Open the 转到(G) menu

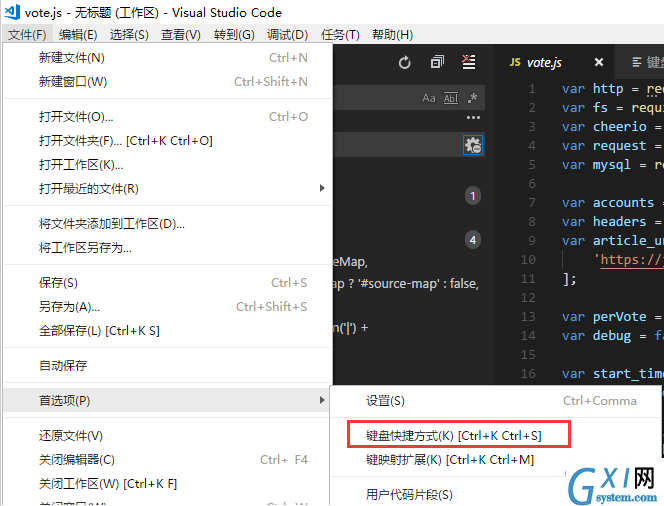coord(234,35)
